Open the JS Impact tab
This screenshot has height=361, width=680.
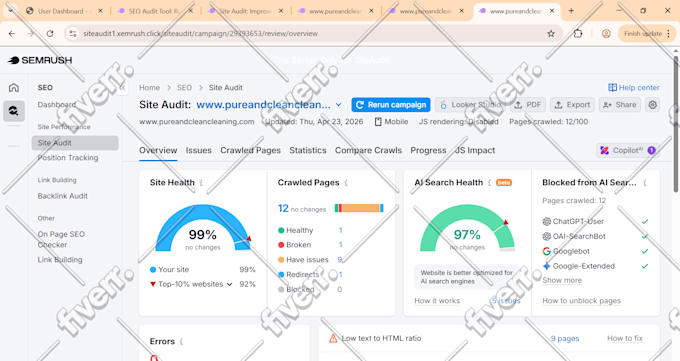(x=475, y=151)
